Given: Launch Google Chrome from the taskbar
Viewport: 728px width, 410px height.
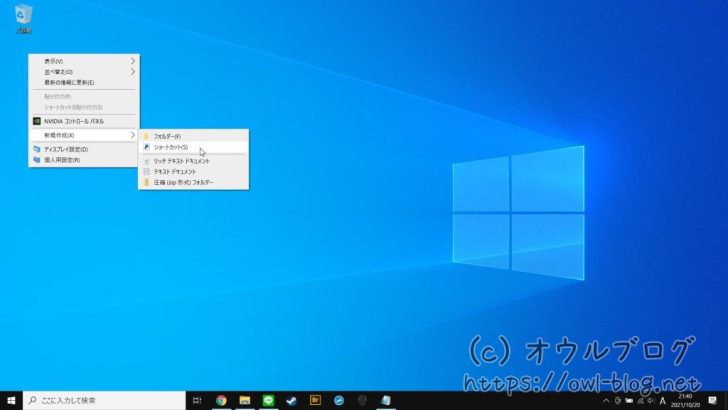Looking at the screenshot, I should (221, 399).
